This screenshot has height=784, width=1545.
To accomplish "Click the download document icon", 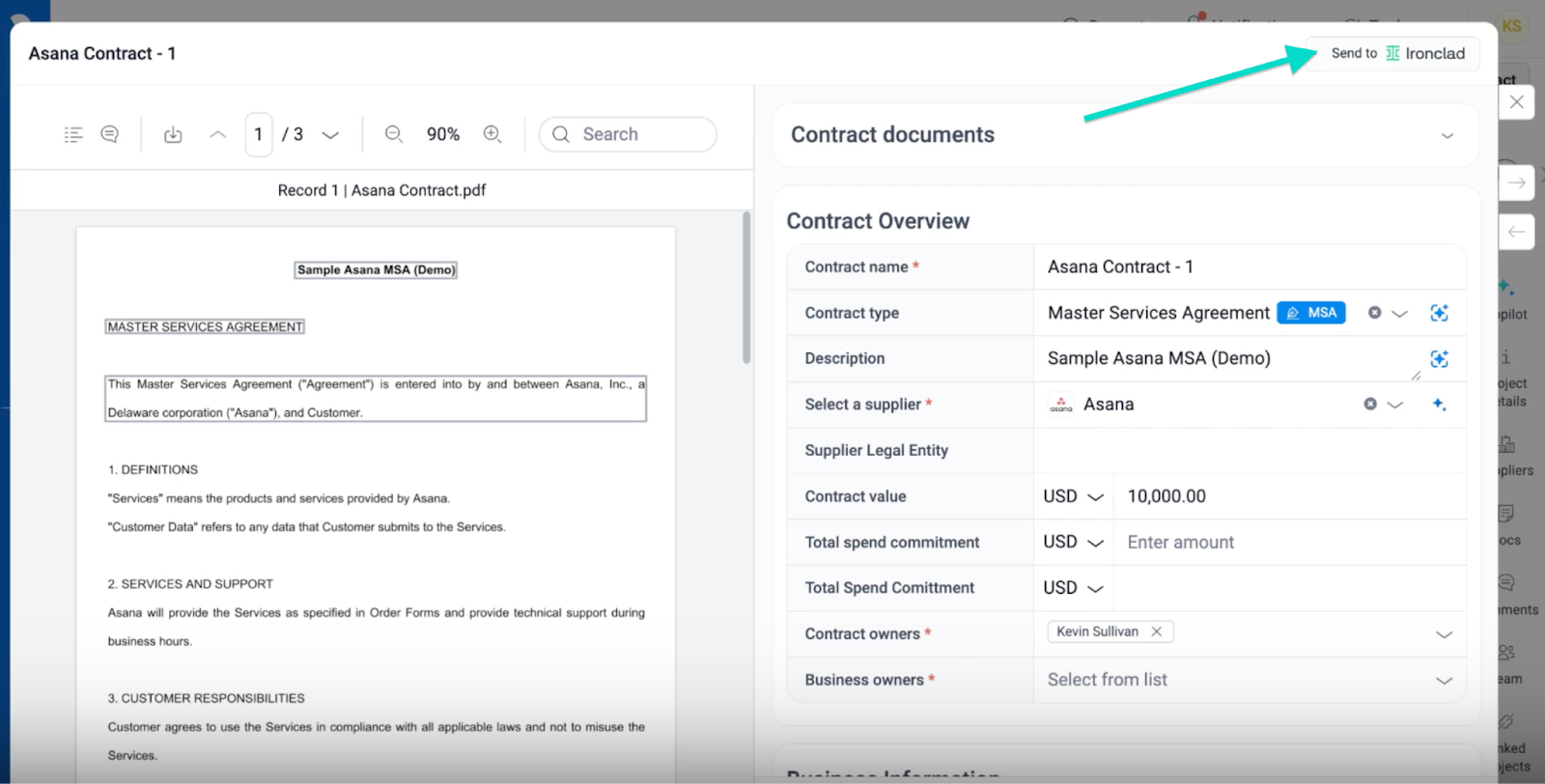I will [x=173, y=135].
